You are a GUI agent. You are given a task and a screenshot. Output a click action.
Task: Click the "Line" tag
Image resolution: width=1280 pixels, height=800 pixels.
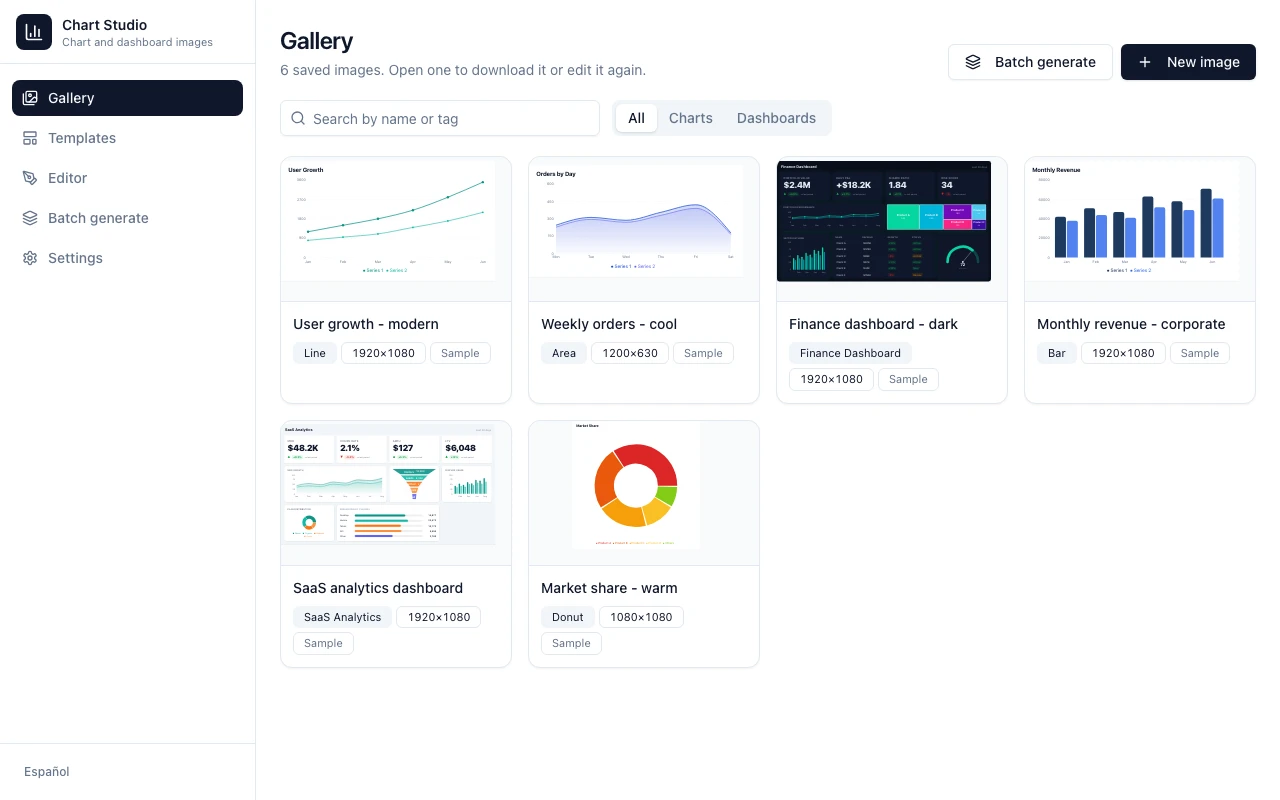click(315, 353)
